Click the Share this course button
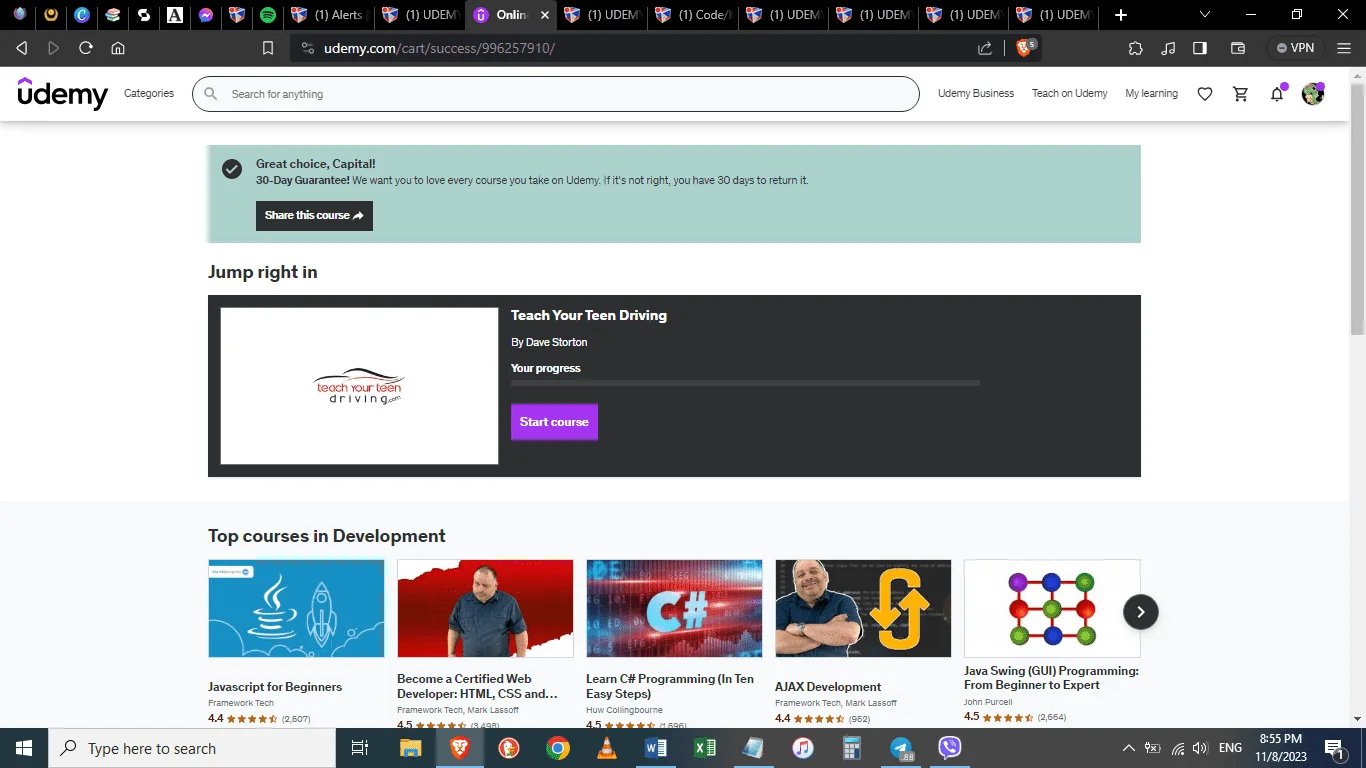1366x768 pixels. 314,216
